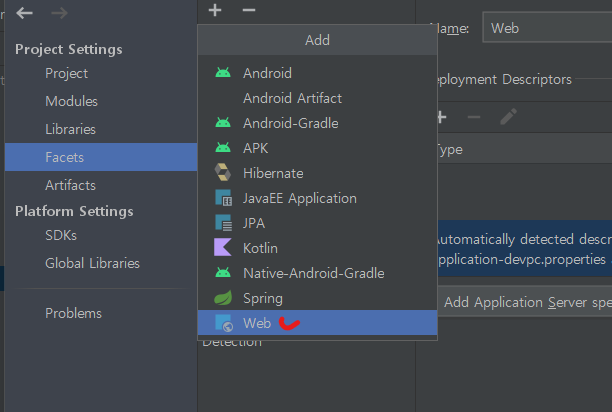This screenshot has height=412, width=612.
Task: Select APK facet type
Action: 317,148
